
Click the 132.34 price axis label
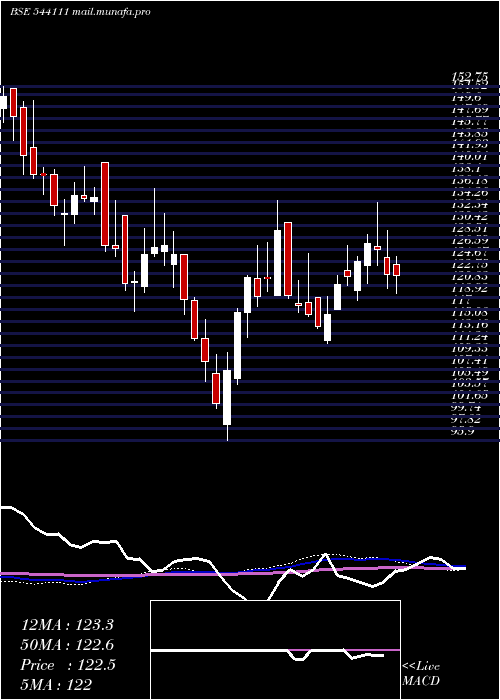click(470, 205)
